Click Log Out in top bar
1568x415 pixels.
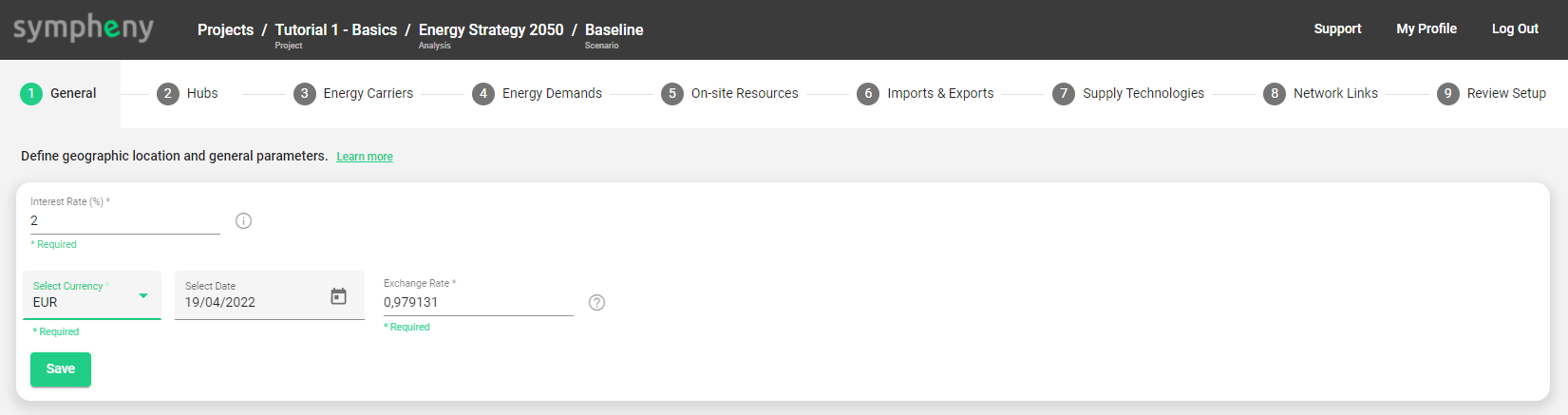tap(1515, 28)
